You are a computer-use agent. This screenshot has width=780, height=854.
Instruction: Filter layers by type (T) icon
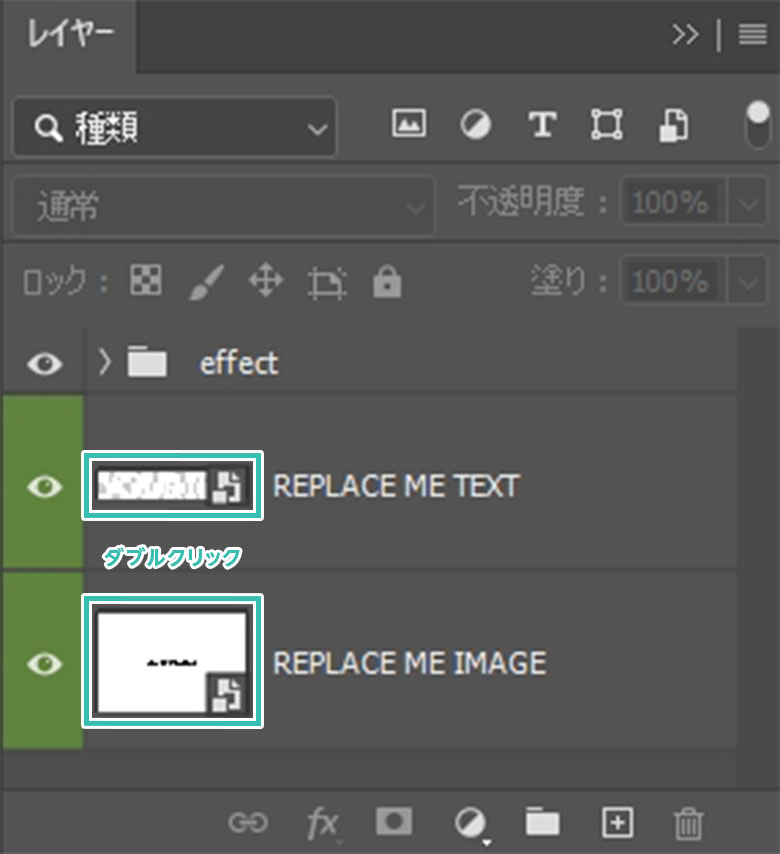tap(541, 124)
